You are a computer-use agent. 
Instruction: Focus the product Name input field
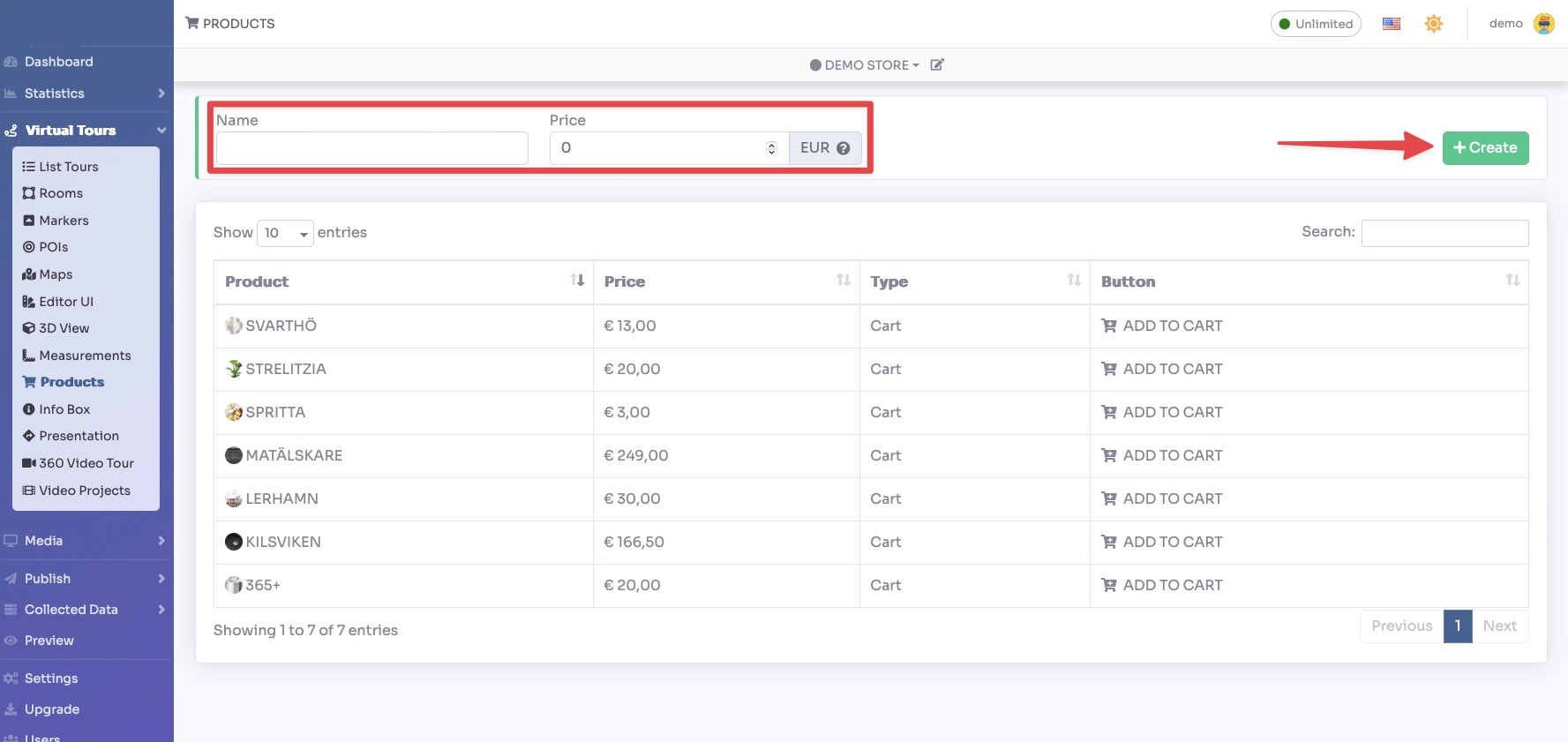click(x=372, y=148)
